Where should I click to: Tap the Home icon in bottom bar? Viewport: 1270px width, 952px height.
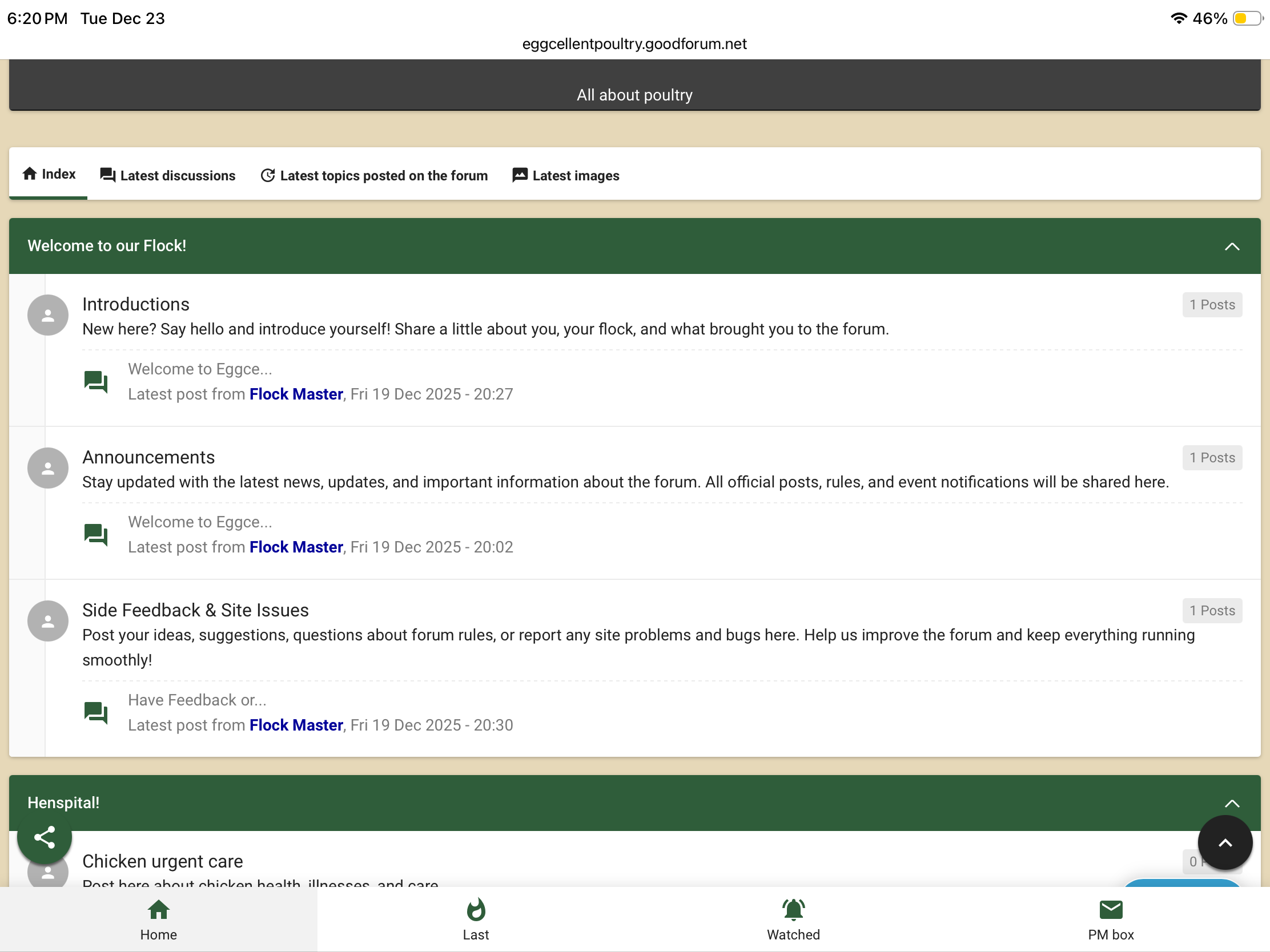click(x=158, y=910)
